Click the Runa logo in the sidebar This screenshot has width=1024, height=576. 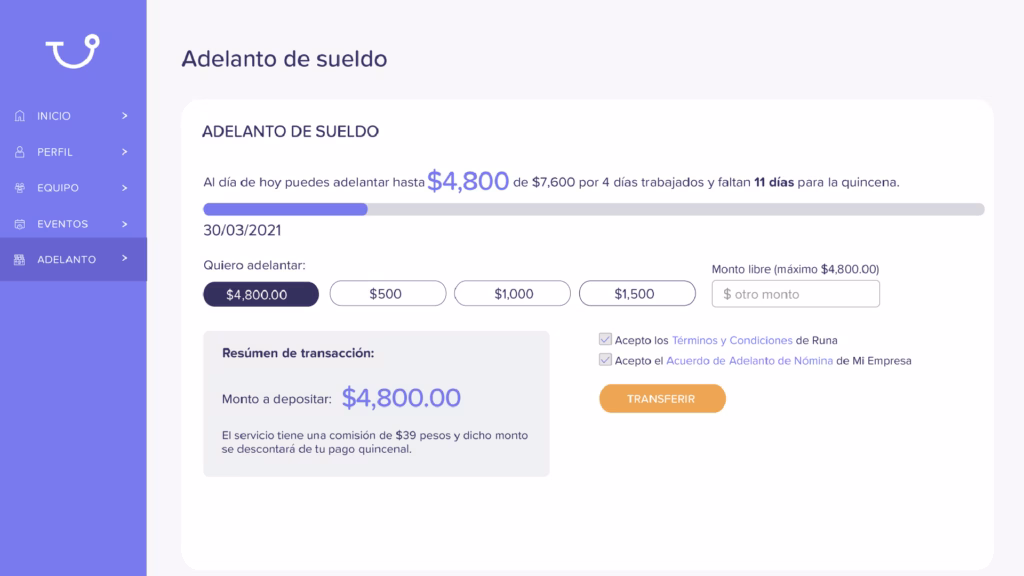point(72,51)
